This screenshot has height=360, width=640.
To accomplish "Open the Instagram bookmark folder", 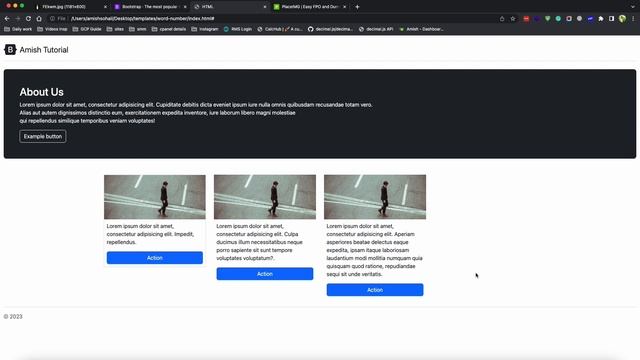I will [205, 29].
